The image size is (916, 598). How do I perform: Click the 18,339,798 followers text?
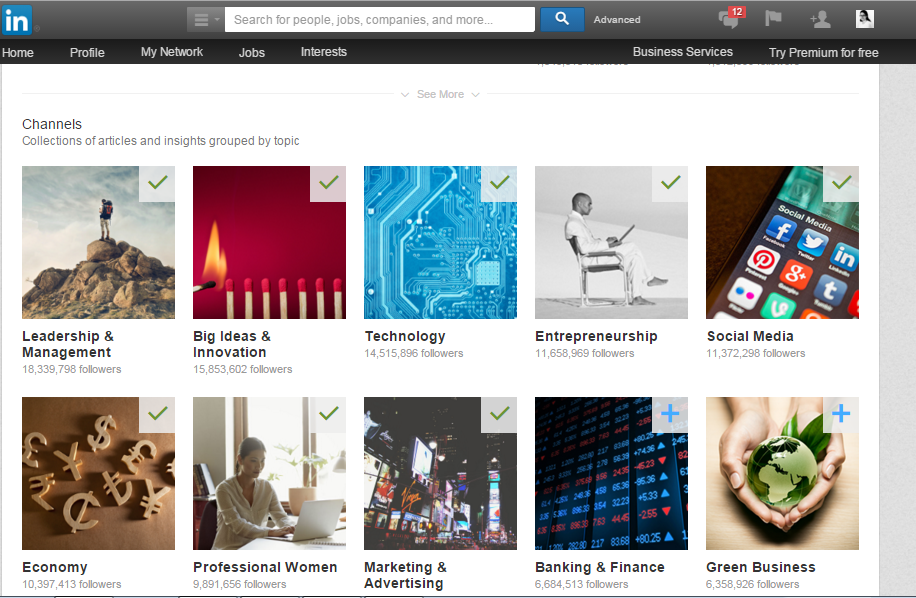[72, 369]
